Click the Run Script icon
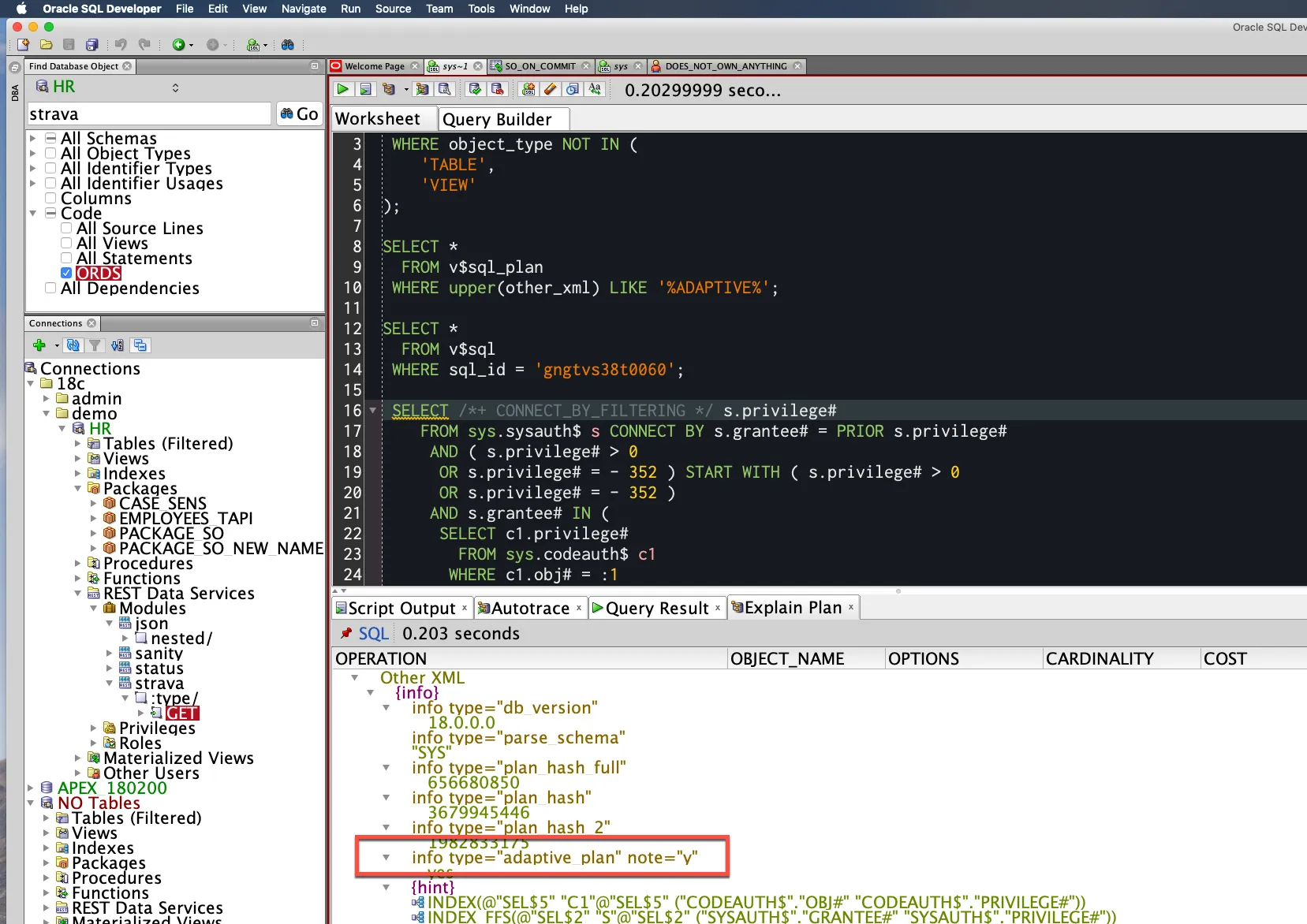The height and width of the screenshot is (924, 1307). coord(365,89)
